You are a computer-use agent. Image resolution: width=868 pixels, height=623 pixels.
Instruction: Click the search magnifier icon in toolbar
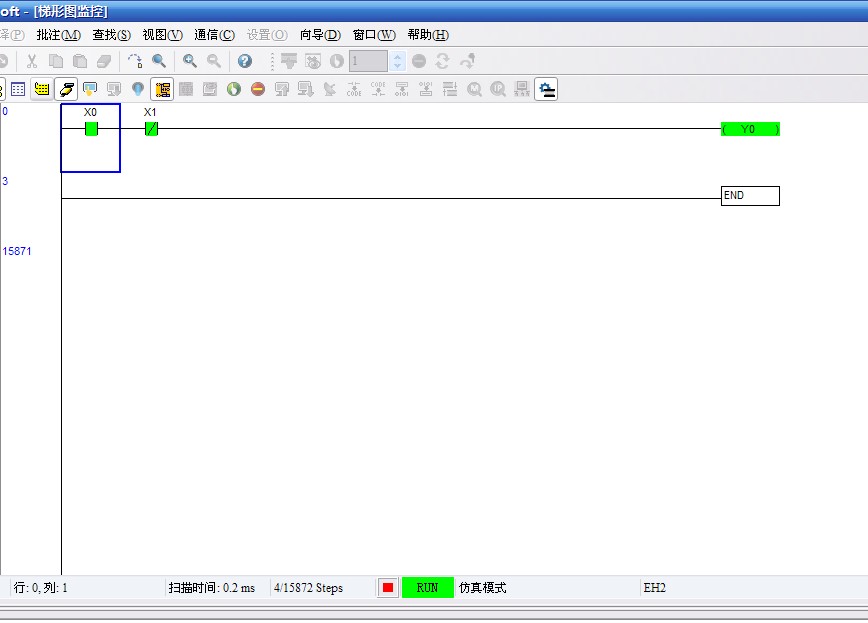point(159,61)
